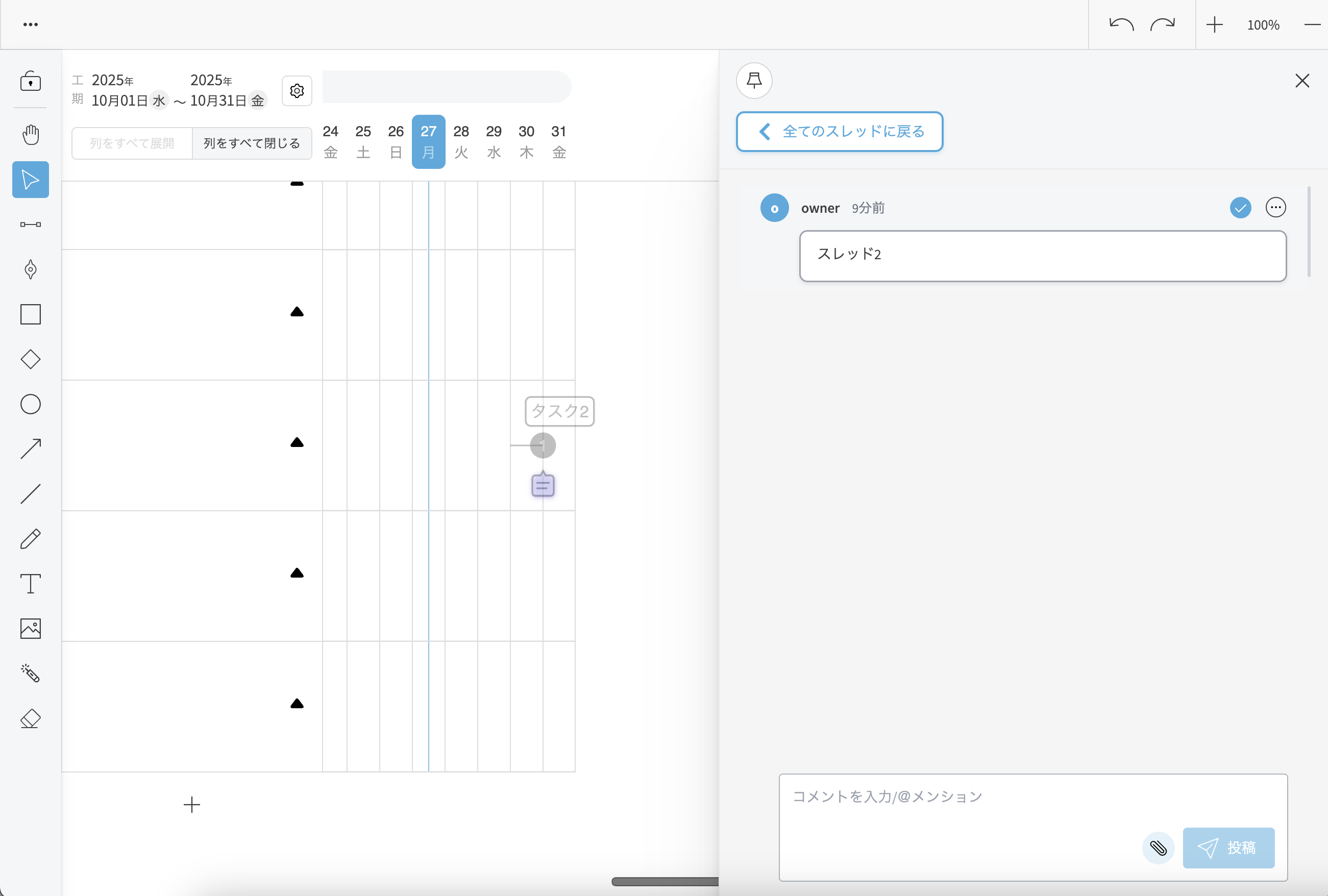Select the text tool
The height and width of the screenshot is (896, 1328).
coord(30,584)
